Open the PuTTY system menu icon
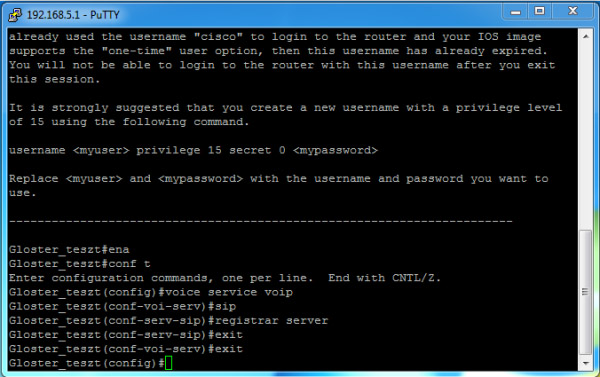Screen dimensions: 600x377 point(15,15)
